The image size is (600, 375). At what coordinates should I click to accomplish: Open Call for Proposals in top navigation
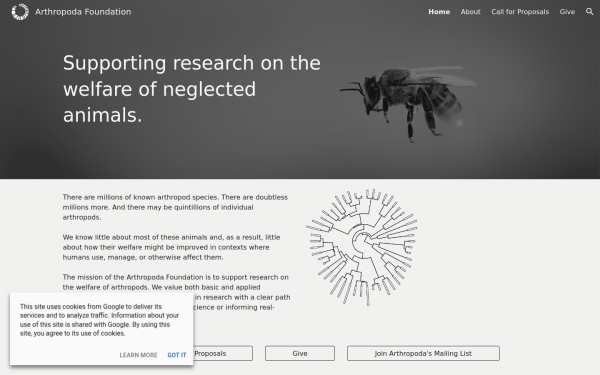click(x=520, y=12)
